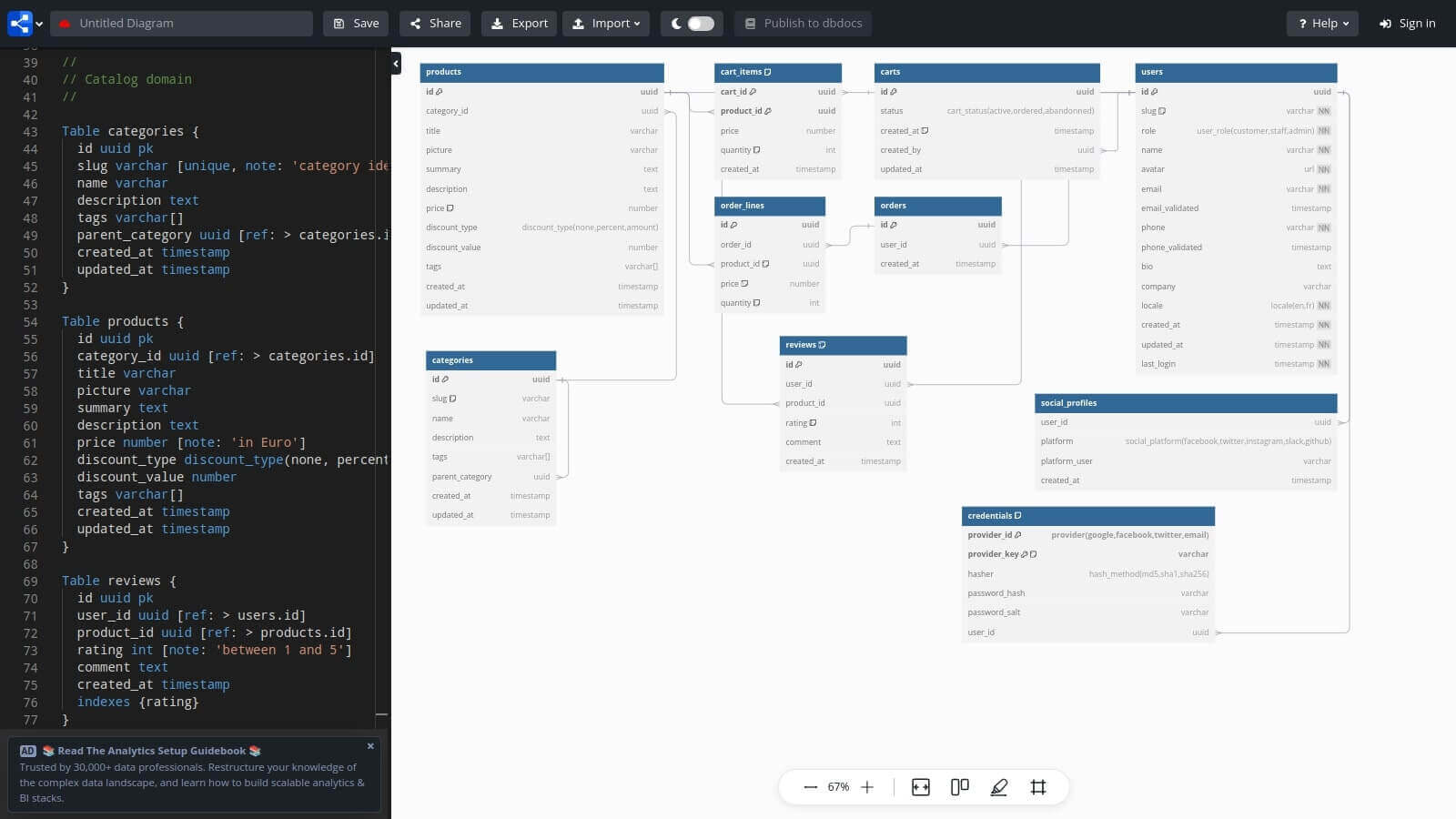Click the dbdiagram logo
The width and height of the screenshot is (1456, 819).
click(x=19, y=23)
